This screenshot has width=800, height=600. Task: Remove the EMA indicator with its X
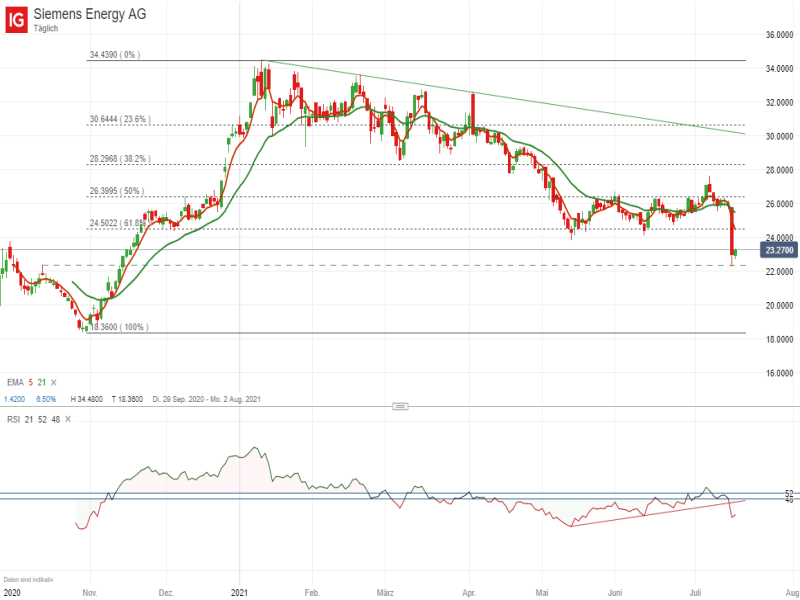[54, 383]
